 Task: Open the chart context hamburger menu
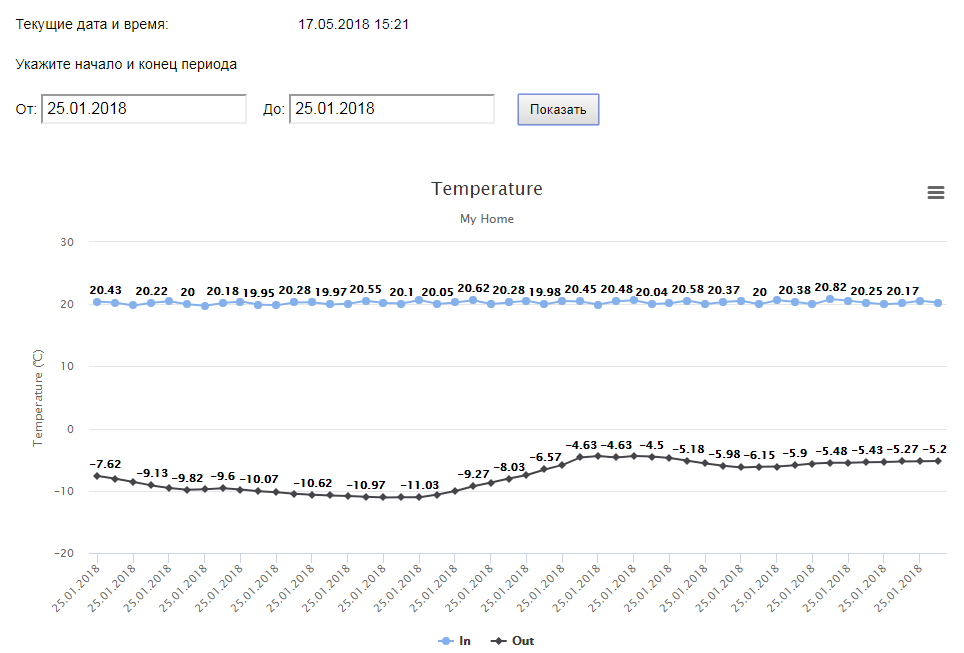[936, 193]
